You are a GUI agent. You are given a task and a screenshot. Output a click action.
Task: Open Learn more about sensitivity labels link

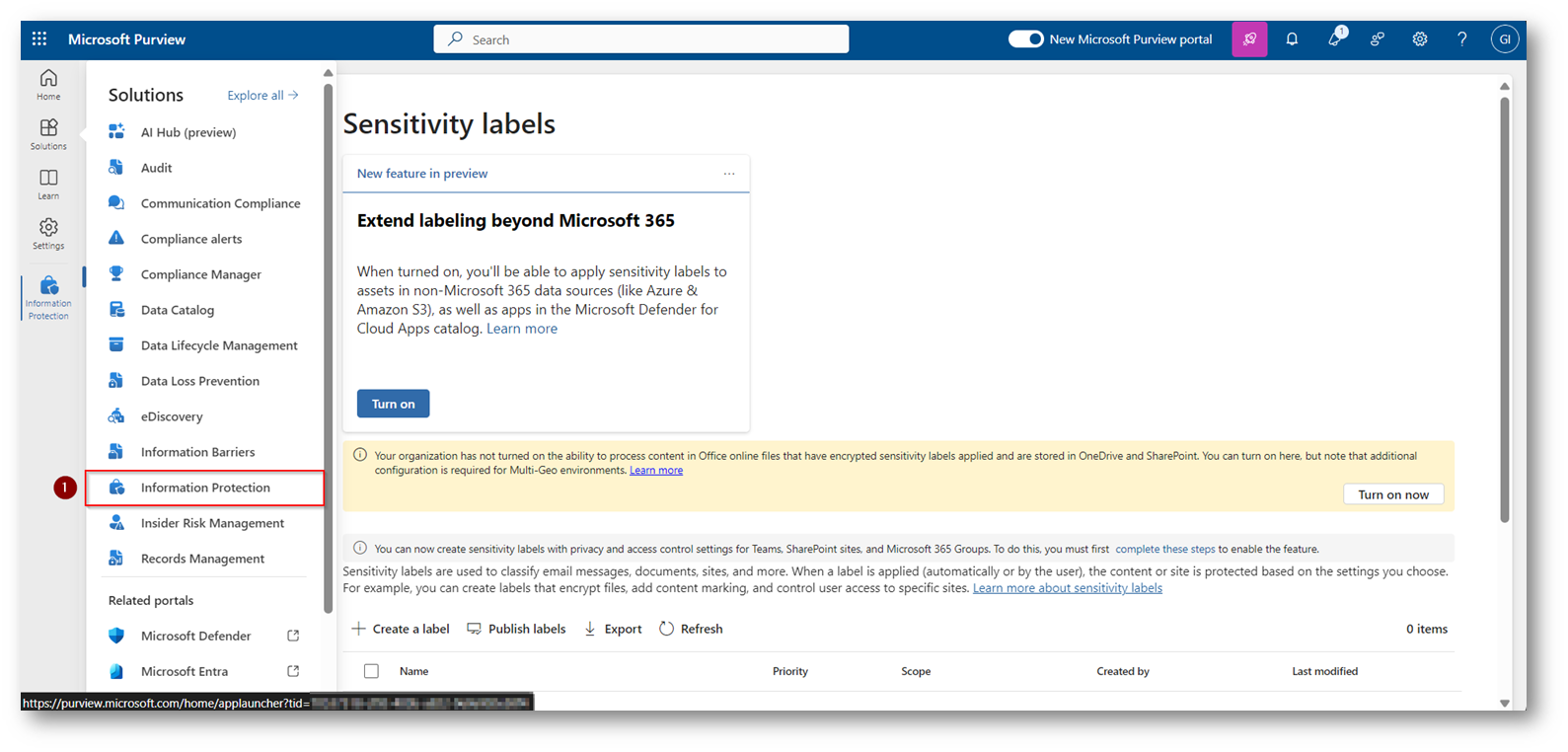[1067, 588]
